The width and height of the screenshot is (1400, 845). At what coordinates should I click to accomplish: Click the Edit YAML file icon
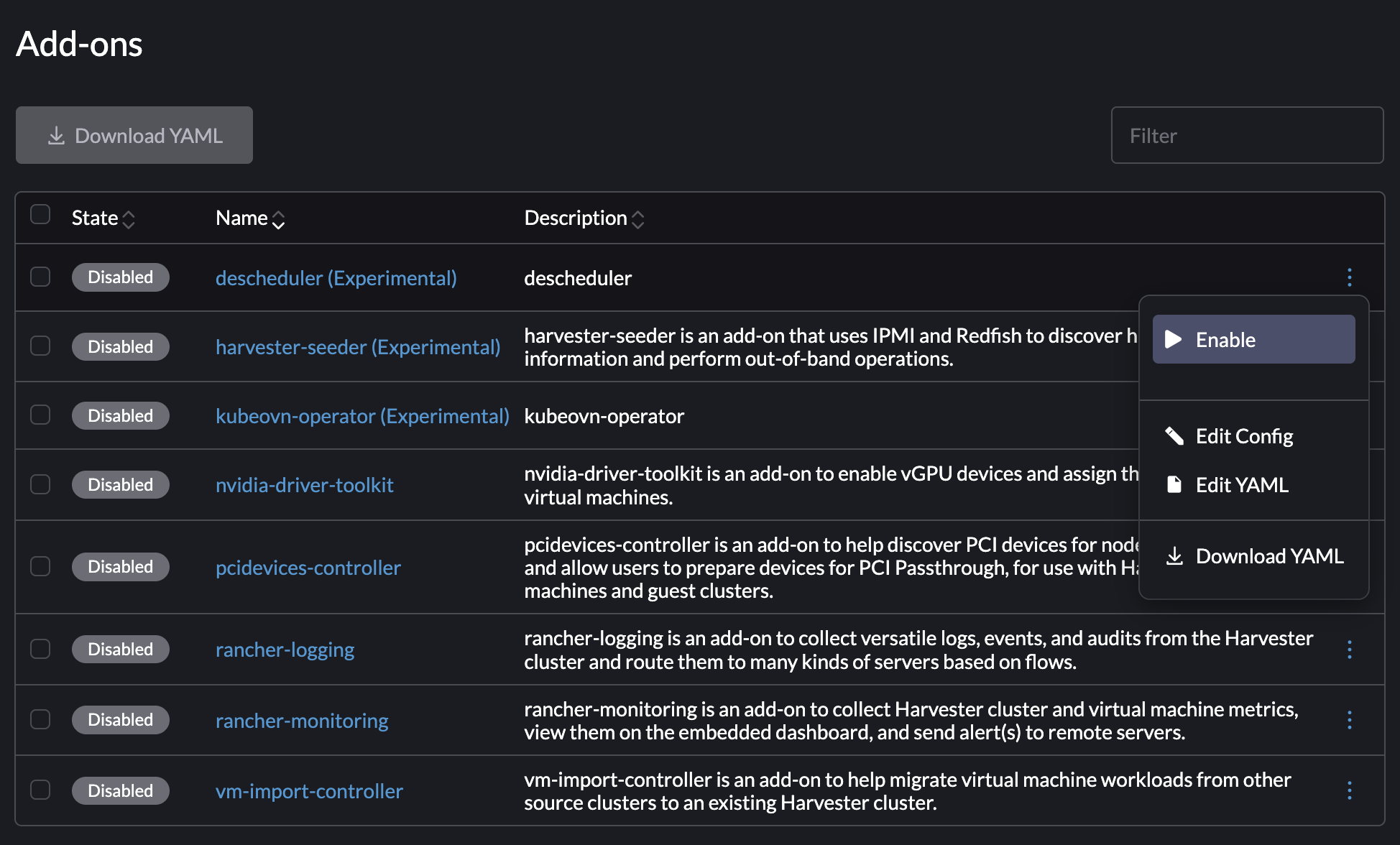pos(1174,485)
